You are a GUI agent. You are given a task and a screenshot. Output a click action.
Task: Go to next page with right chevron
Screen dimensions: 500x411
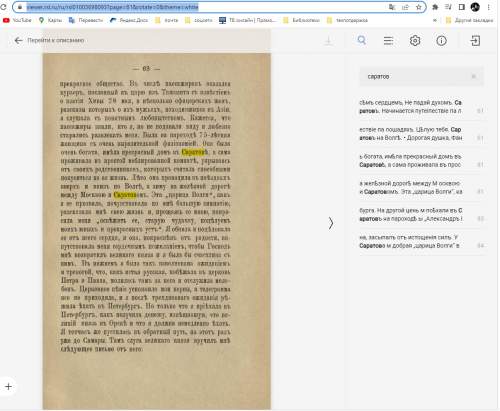pyautogui.click(x=331, y=223)
